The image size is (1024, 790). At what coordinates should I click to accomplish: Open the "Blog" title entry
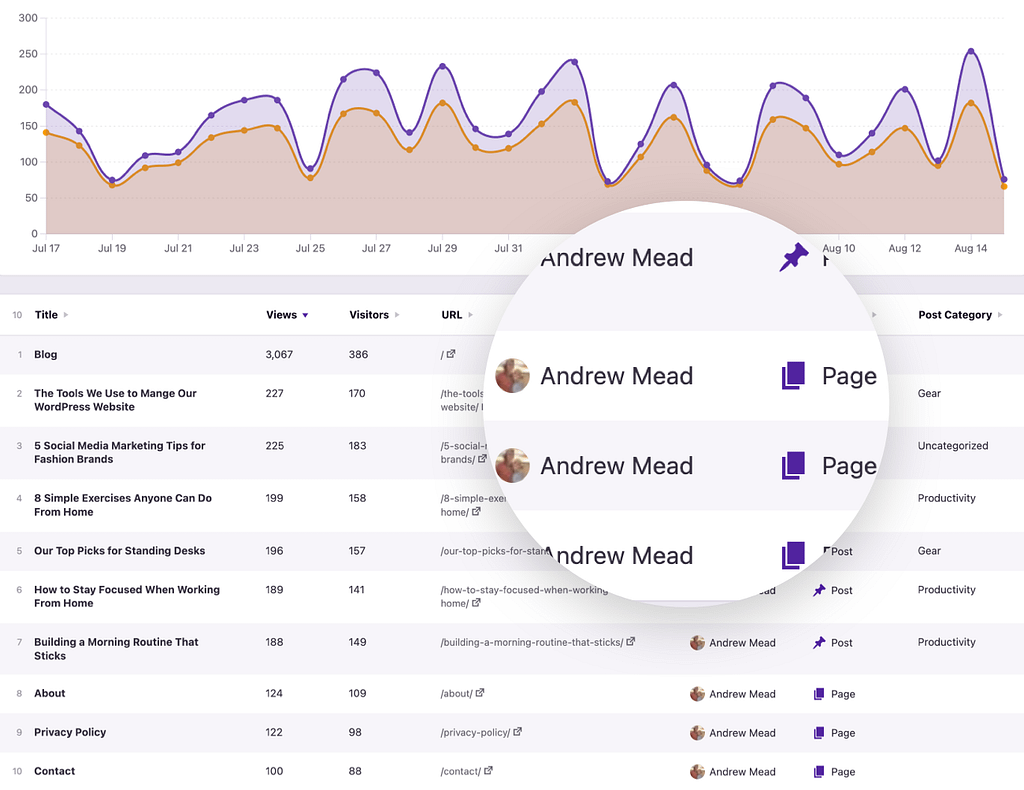click(x=46, y=354)
